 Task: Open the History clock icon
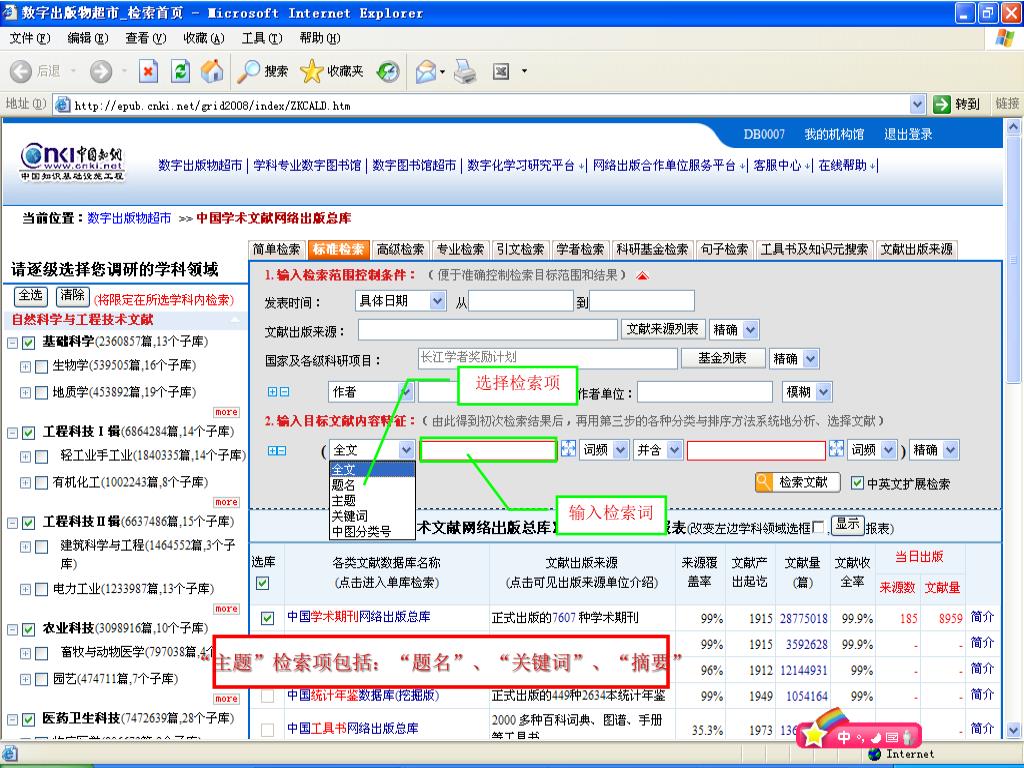tap(389, 71)
